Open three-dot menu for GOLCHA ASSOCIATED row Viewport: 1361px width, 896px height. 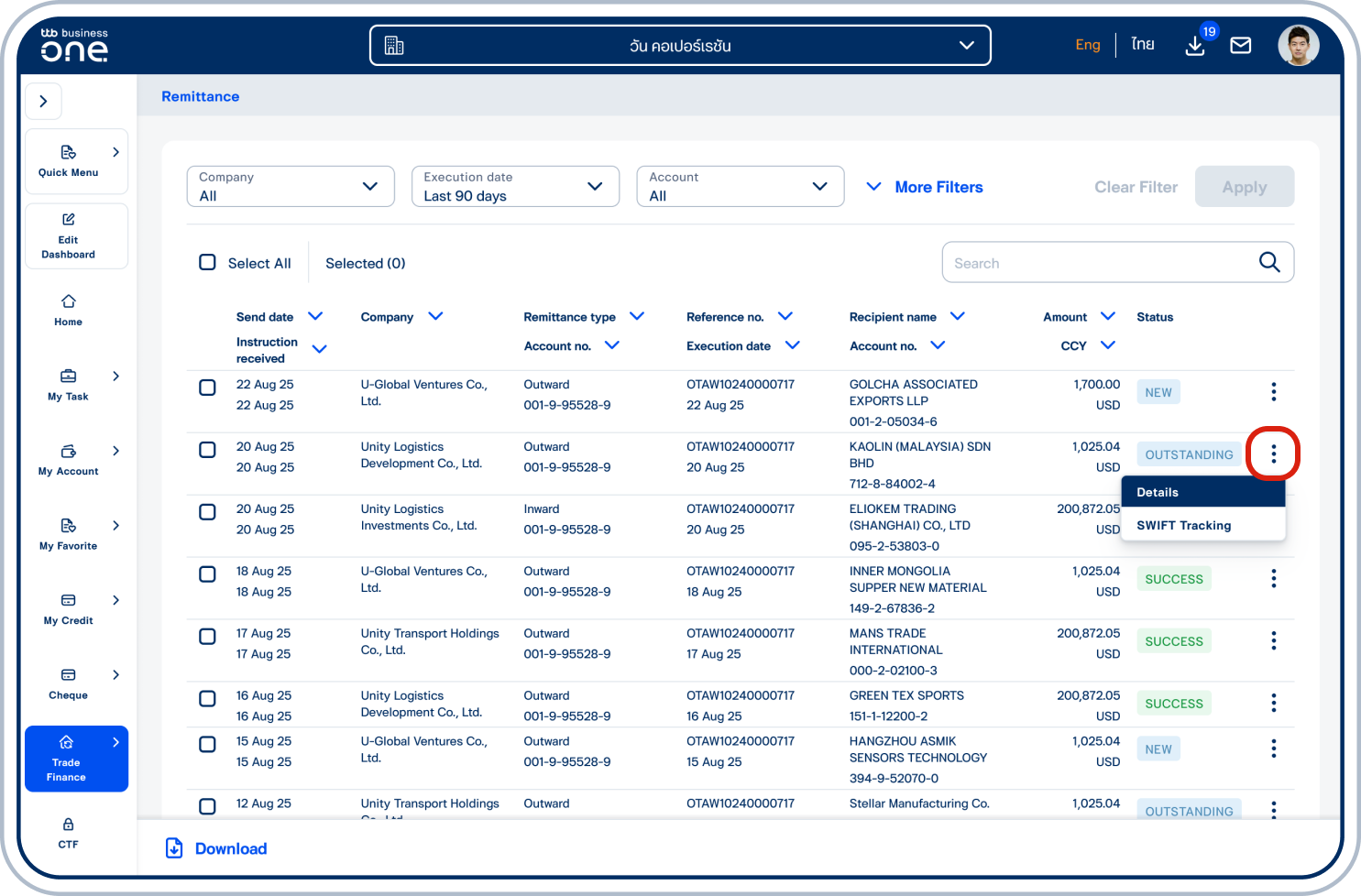point(1273,392)
